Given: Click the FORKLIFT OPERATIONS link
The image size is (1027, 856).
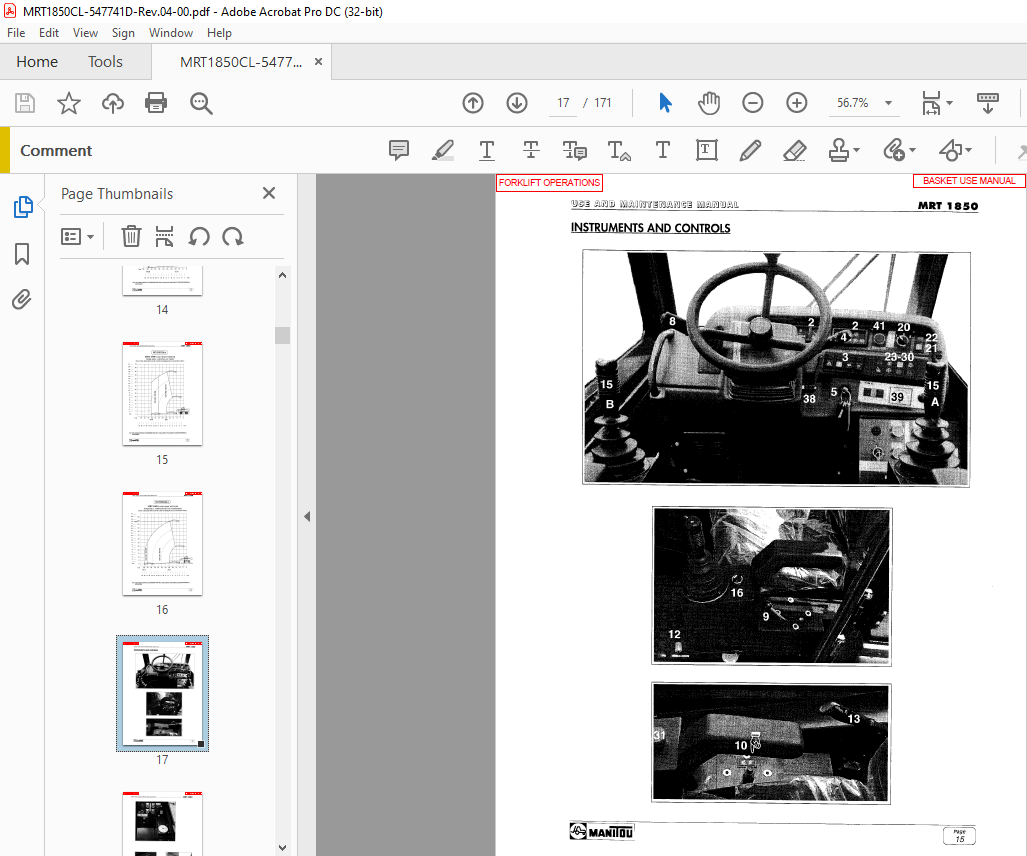Looking at the screenshot, I should coord(549,183).
